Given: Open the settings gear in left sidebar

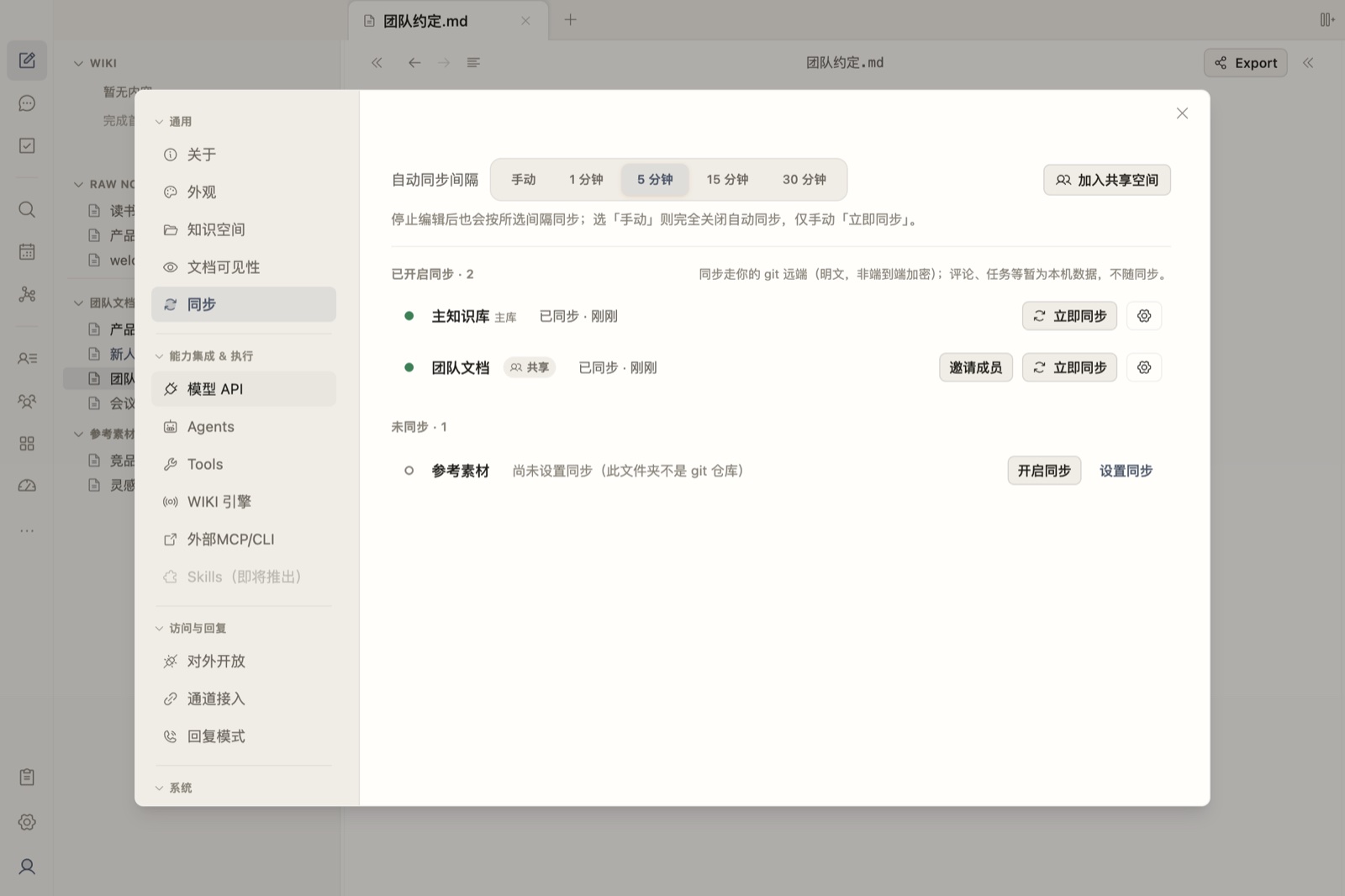Looking at the screenshot, I should click(x=27, y=822).
